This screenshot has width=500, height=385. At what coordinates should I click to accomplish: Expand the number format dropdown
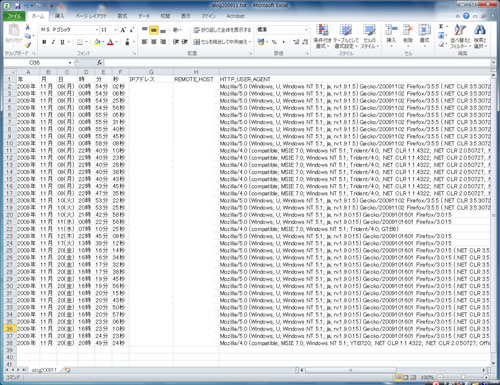pos(306,30)
